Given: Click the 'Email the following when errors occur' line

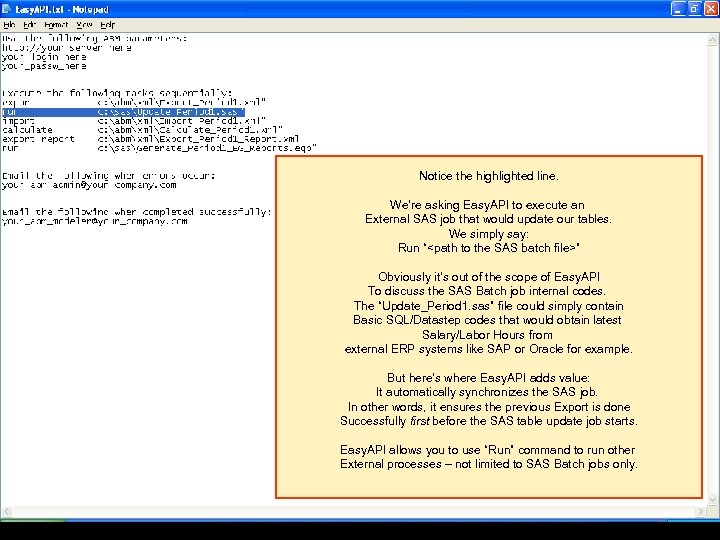Looking at the screenshot, I should [x=108, y=175].
